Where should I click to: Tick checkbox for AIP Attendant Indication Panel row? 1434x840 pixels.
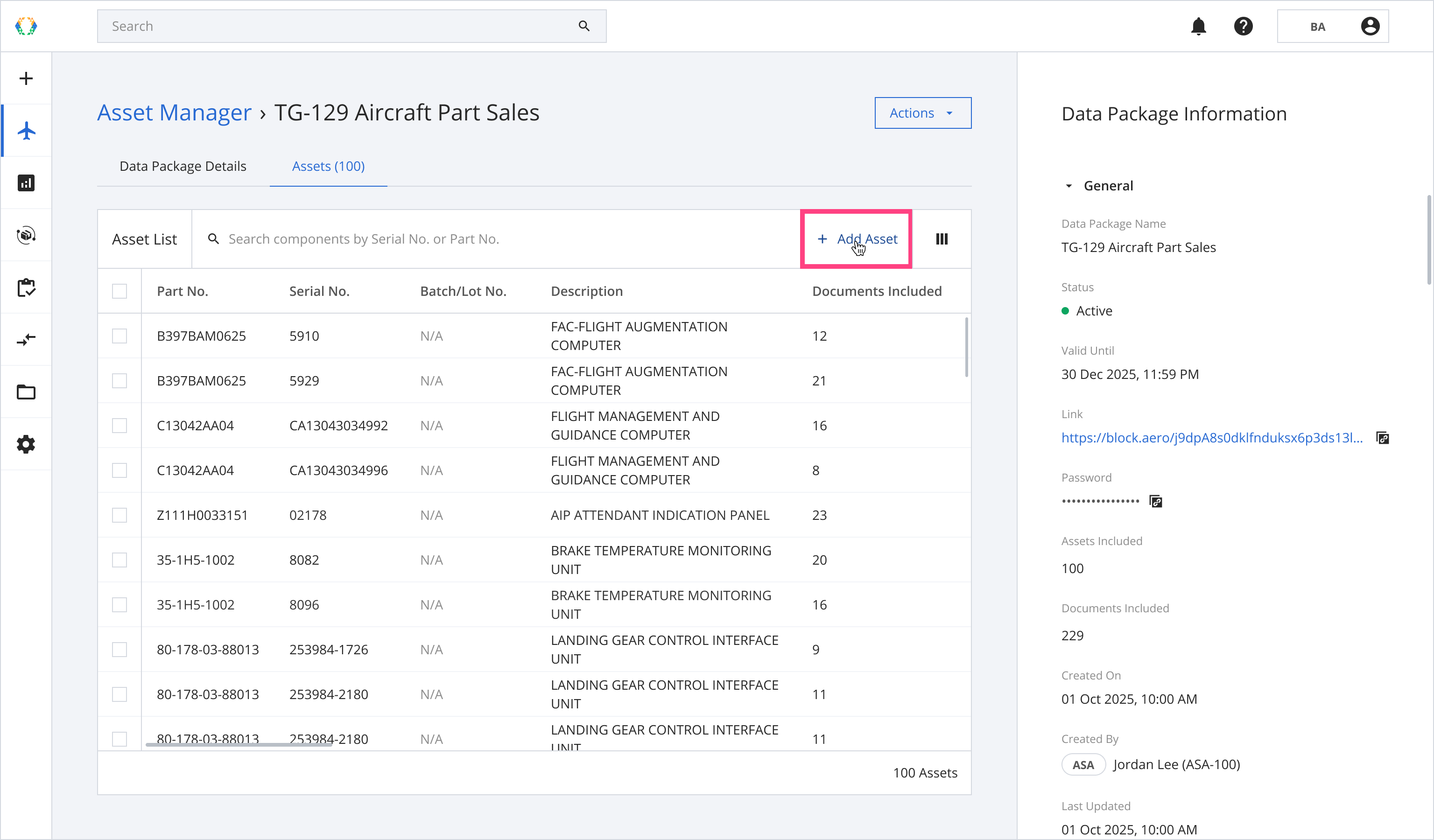(x=119, y=515)
